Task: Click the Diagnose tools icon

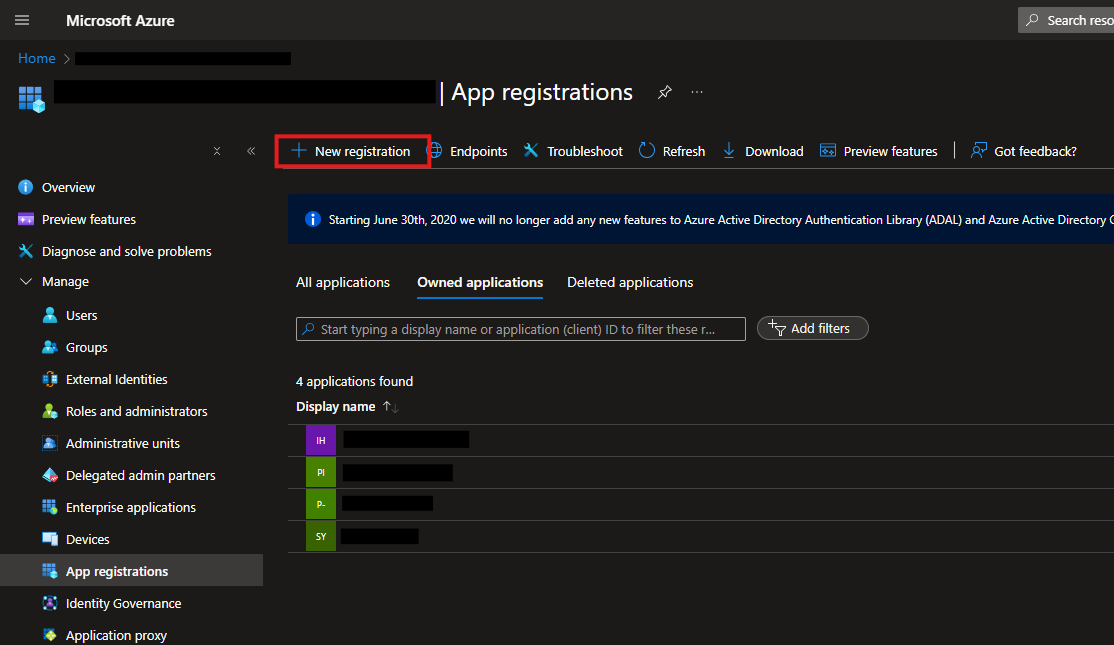Action: [26, 251]
